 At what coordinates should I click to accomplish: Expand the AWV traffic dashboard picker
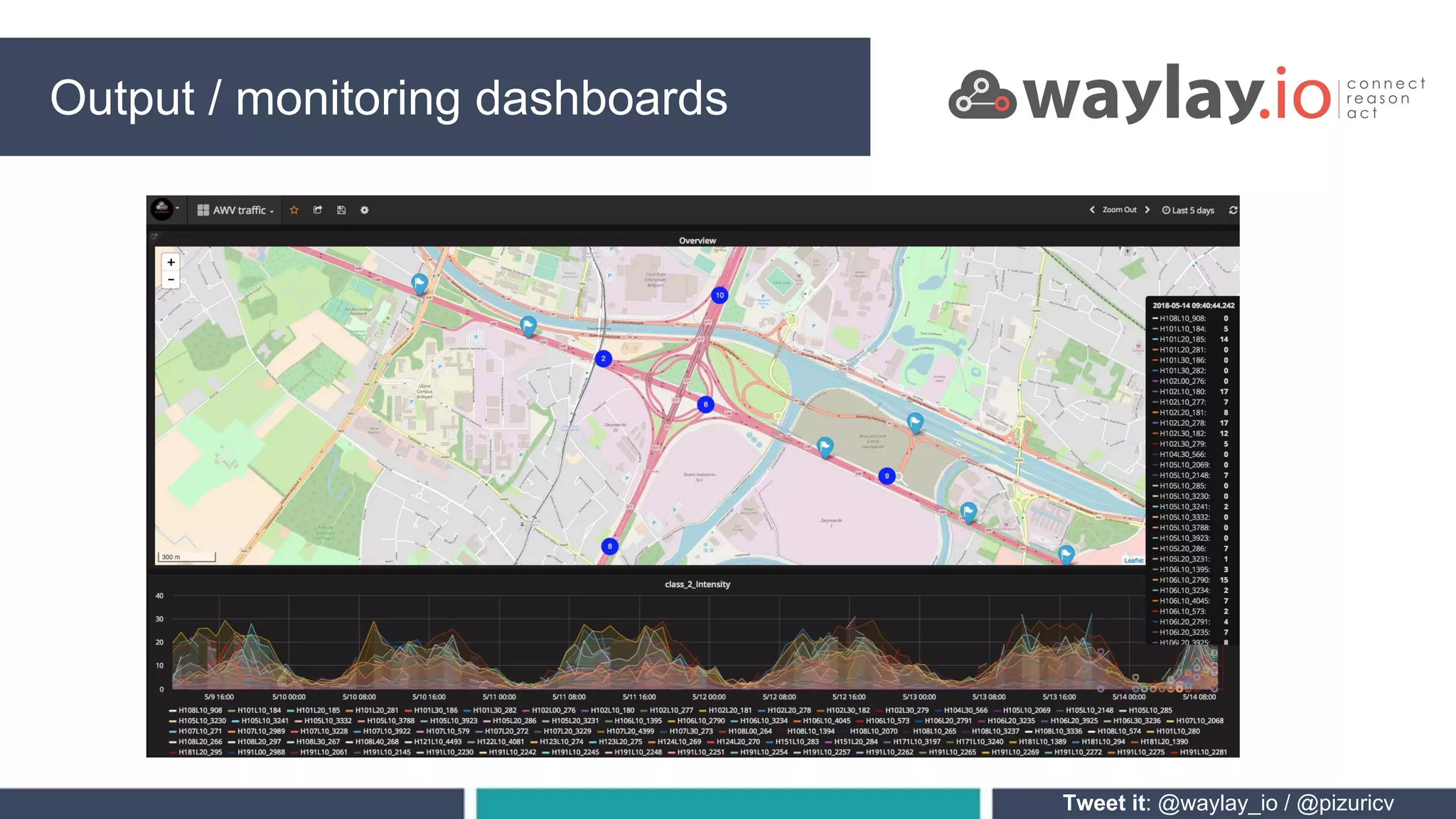[x=235, y=210]
